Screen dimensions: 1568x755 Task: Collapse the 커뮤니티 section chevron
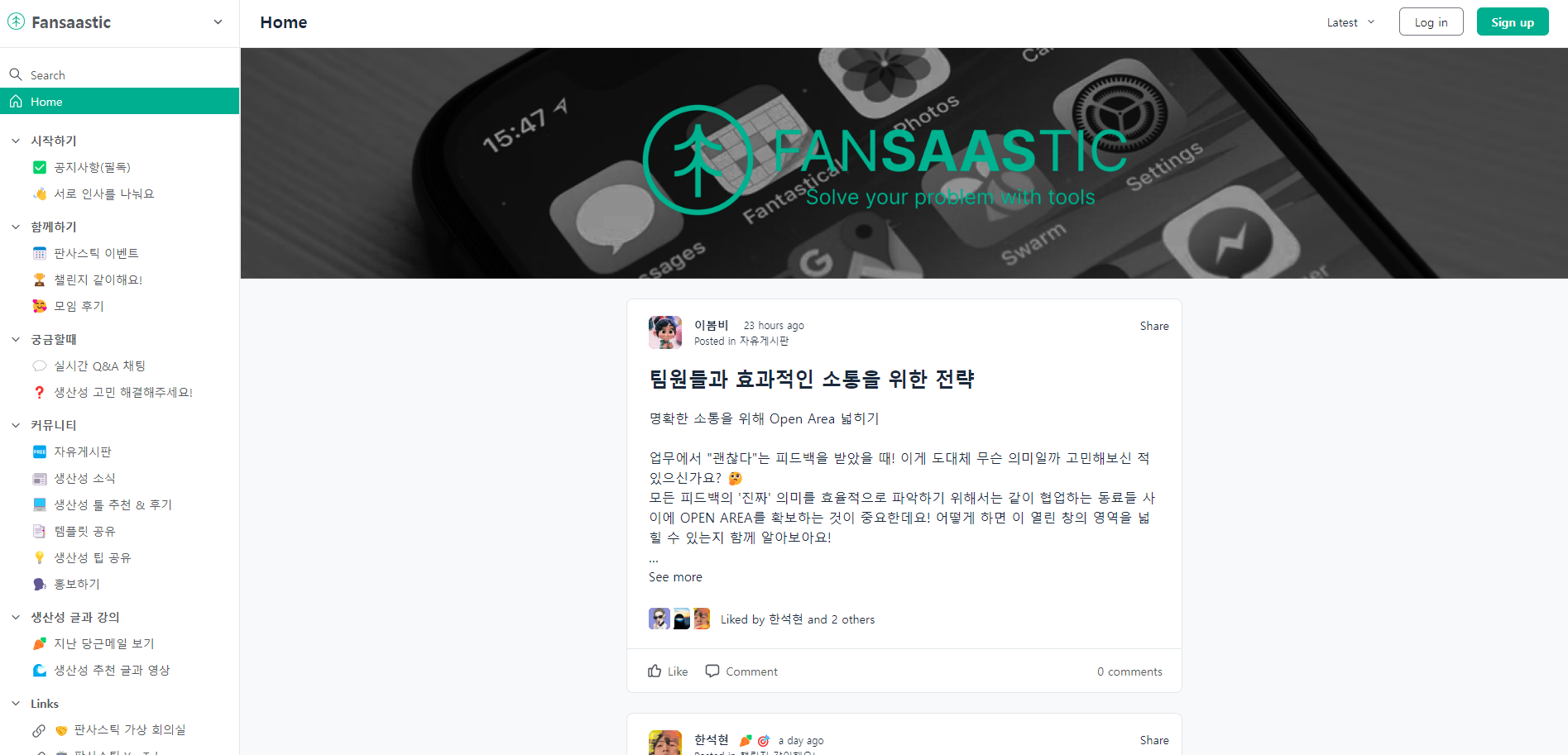point(16,425)
